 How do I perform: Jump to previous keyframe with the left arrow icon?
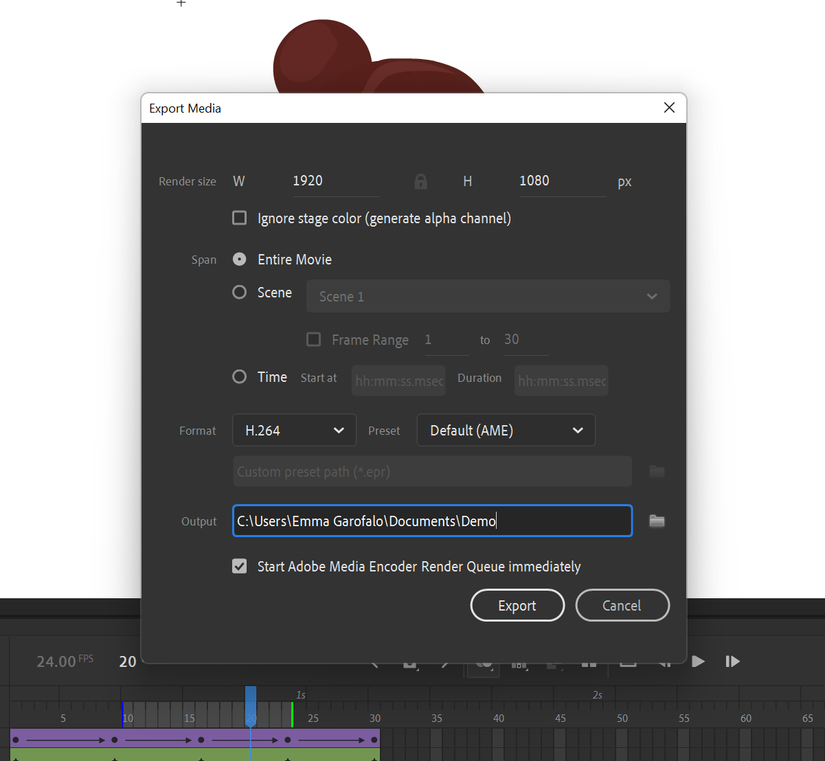click(x=375, y=661)
